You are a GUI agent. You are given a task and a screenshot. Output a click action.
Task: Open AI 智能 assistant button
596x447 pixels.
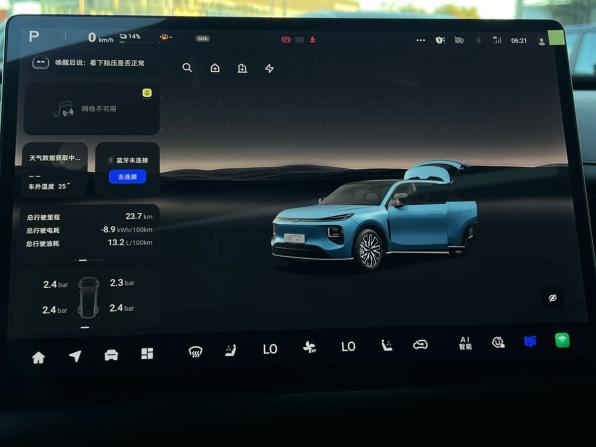pyautogui.click(x=465, y=343)
